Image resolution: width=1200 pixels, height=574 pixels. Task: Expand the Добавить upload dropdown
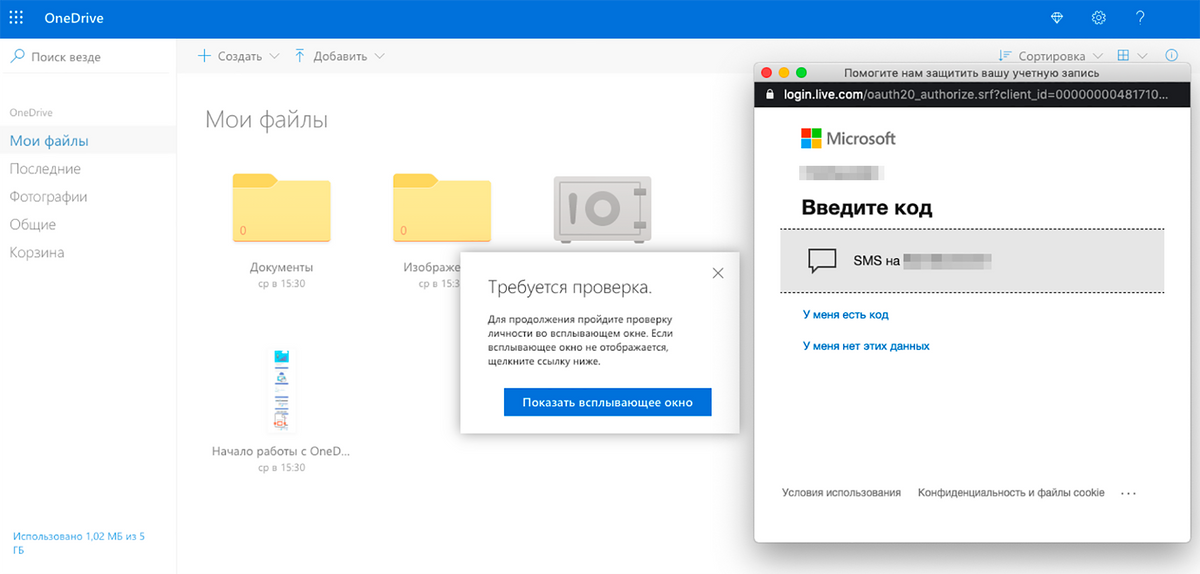click(339, 56)
